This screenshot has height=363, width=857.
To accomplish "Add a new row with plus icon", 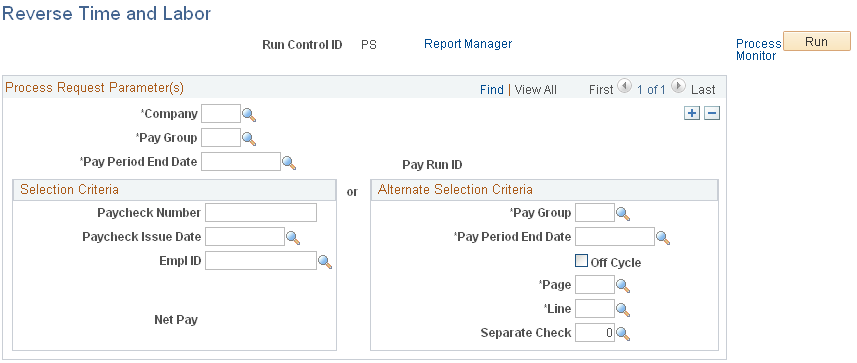I will pos(692,113).
